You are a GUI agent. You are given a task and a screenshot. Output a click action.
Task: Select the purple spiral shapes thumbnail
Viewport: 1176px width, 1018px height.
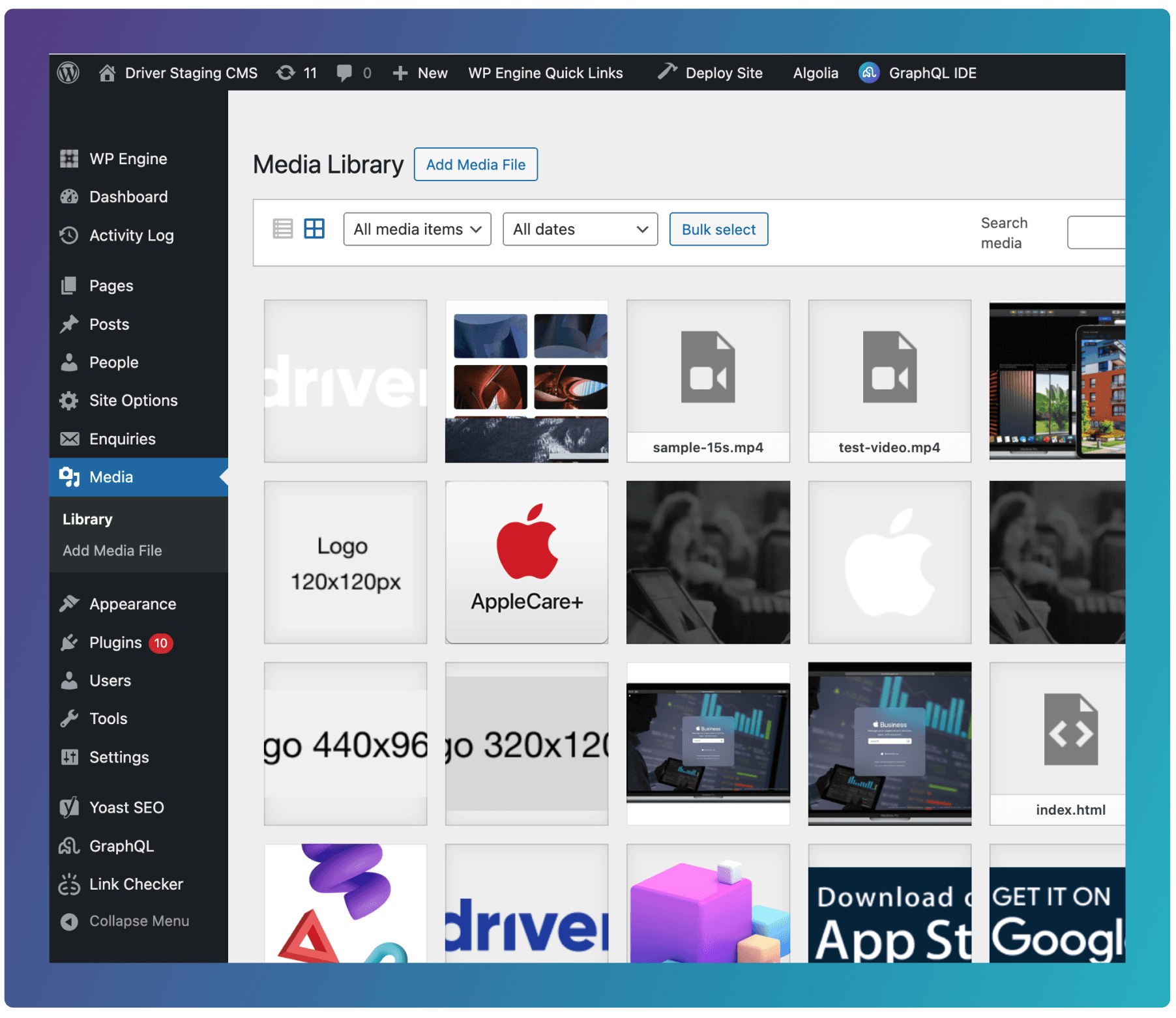[x=345, y=903]
